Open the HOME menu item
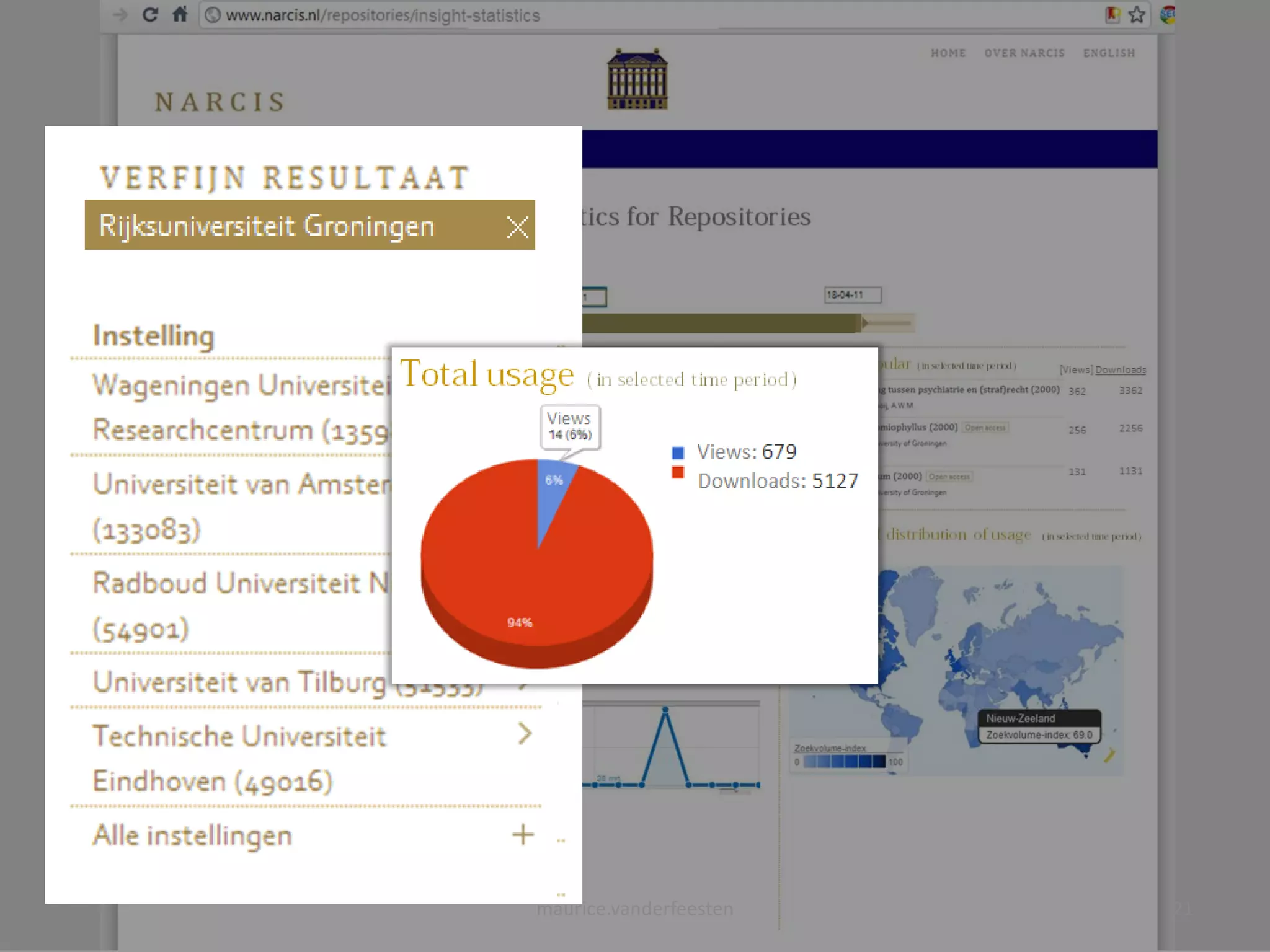Screen dimensions: 1270x952 pyautogui.click(x=948, y=53)
